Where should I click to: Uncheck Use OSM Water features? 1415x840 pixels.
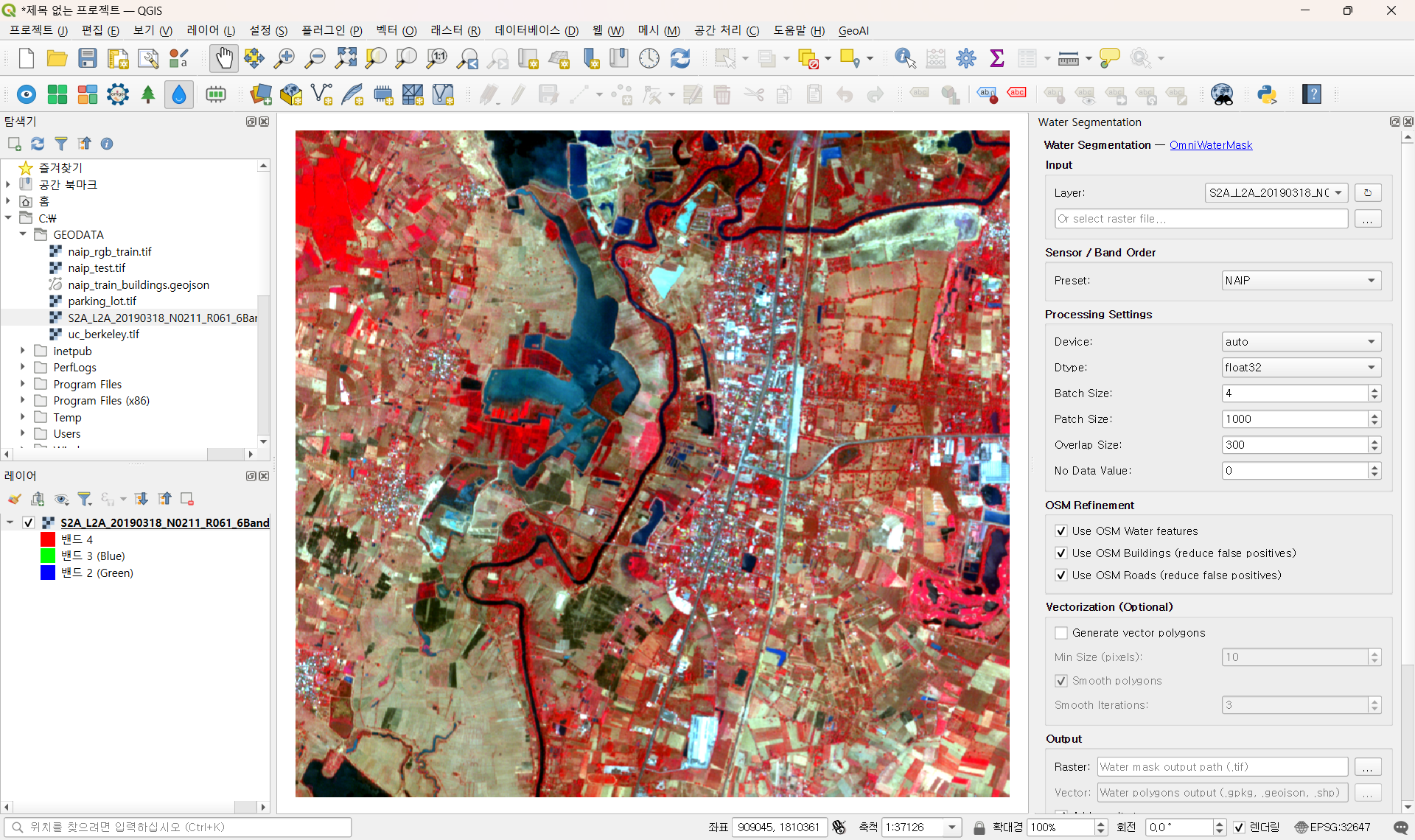[1061, 531]
